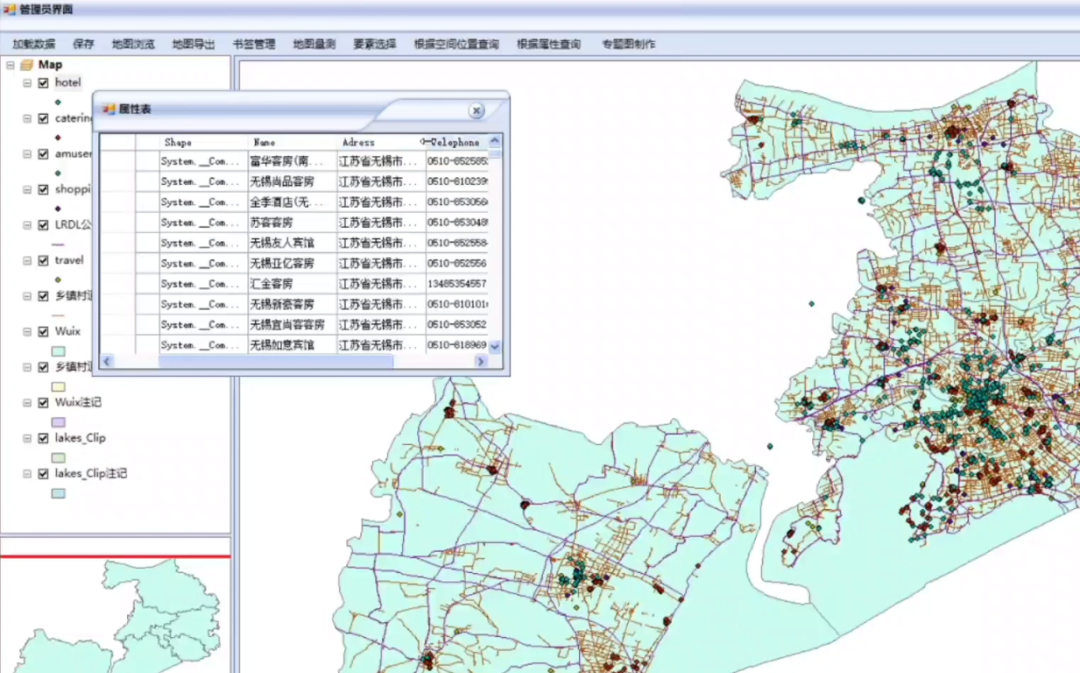The height and width of the screenshot is (673, 1080).
Task: Click the lakes_Clip fill swatch
Action: click(x=59, y=457)
